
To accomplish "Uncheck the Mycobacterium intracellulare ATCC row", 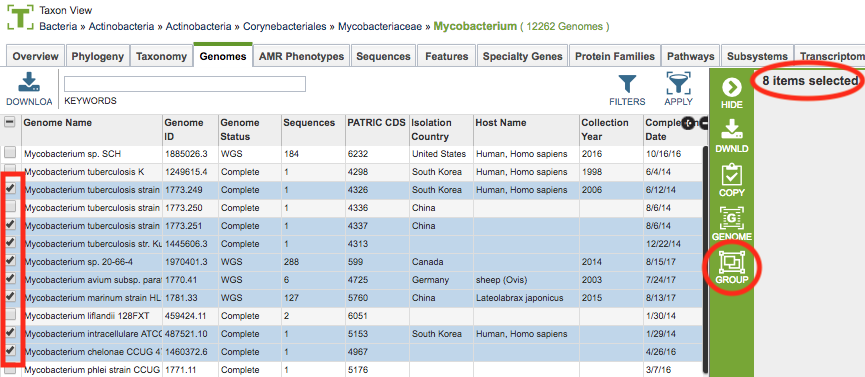I will pyautogui.click(x=10, y=333).
